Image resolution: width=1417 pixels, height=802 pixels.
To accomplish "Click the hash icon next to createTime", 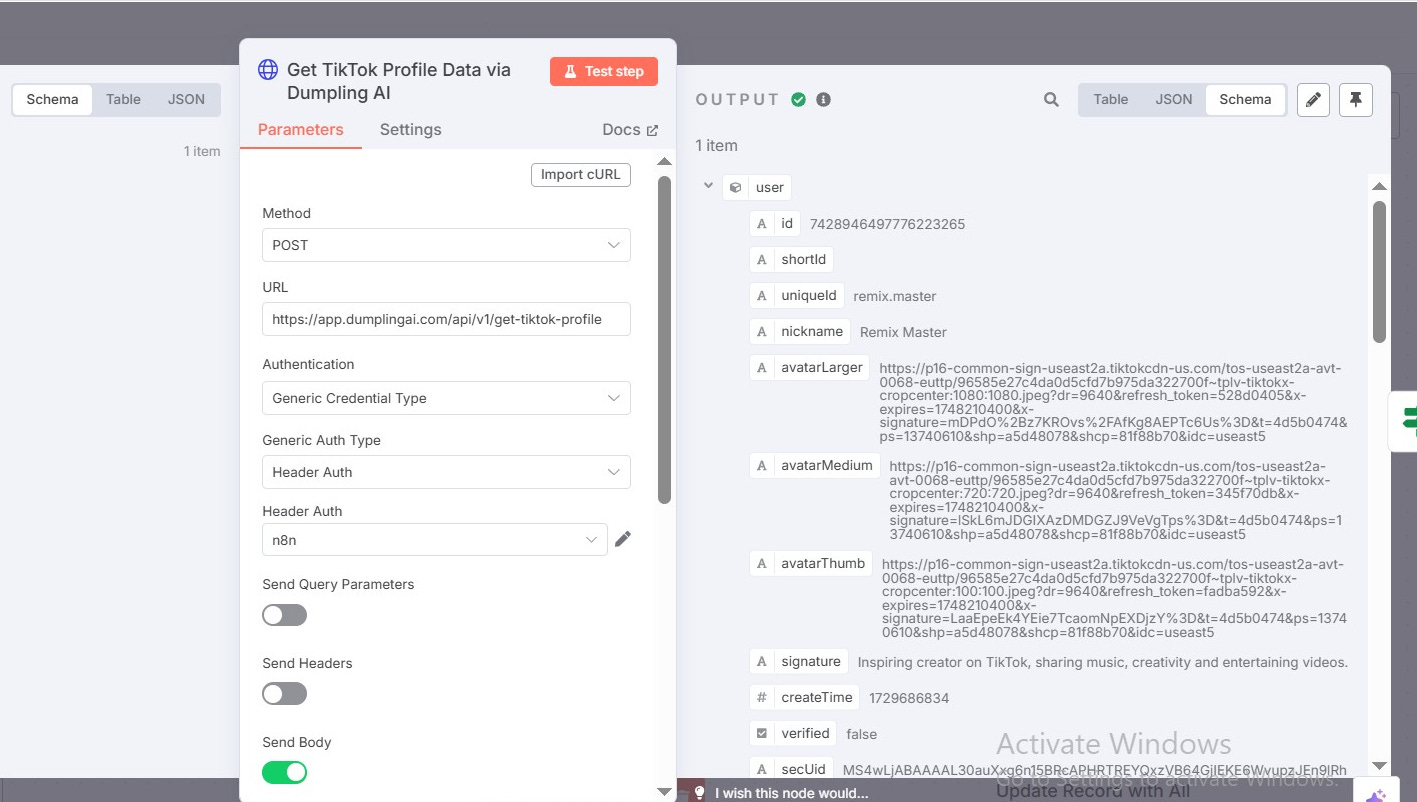I will tap(762, 697).
